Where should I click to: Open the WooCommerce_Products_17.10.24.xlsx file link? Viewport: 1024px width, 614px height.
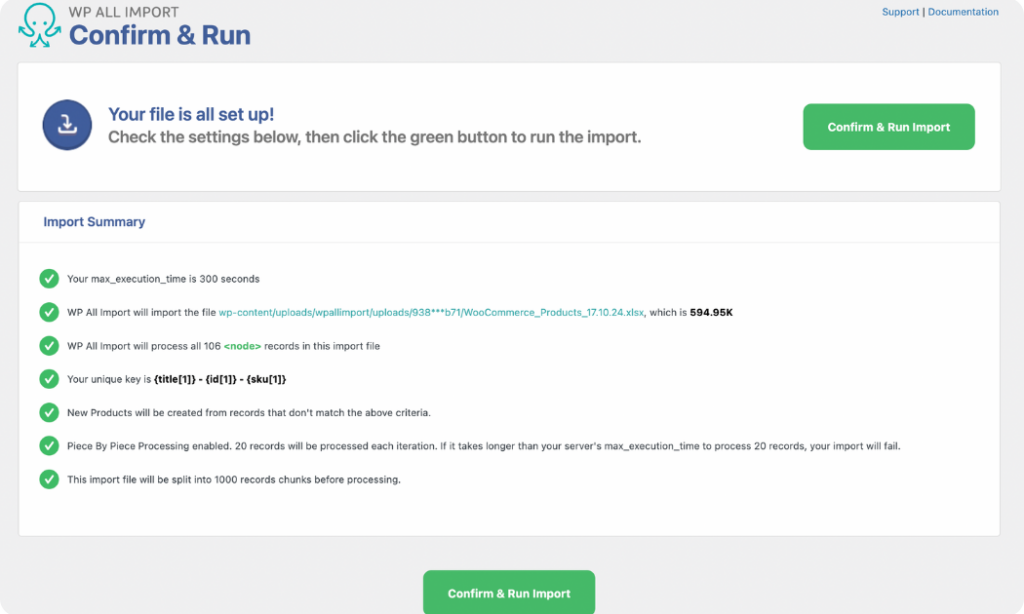(x=431, y=312)
